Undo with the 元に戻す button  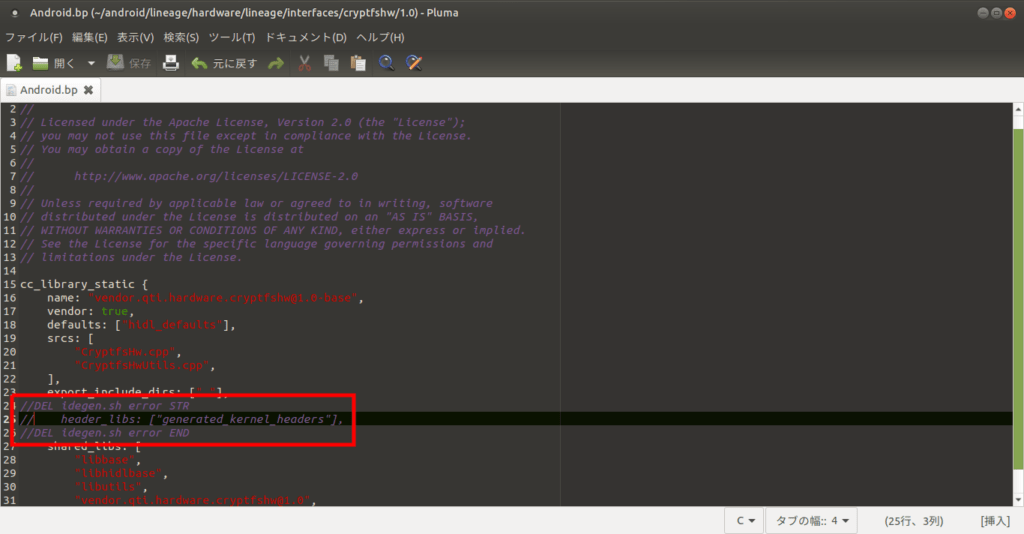(x=224, y=63)
